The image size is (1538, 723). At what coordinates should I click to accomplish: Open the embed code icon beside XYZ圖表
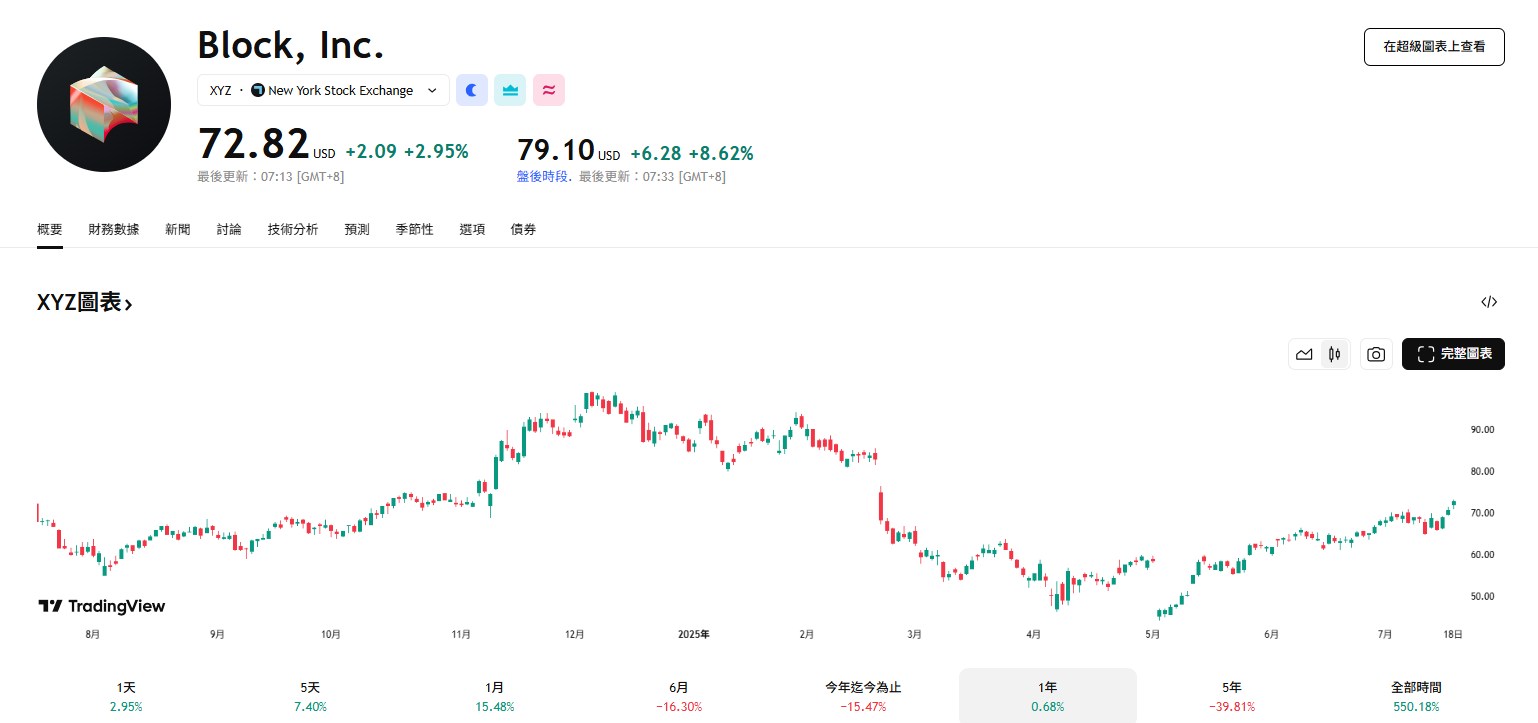(1489, 301)
